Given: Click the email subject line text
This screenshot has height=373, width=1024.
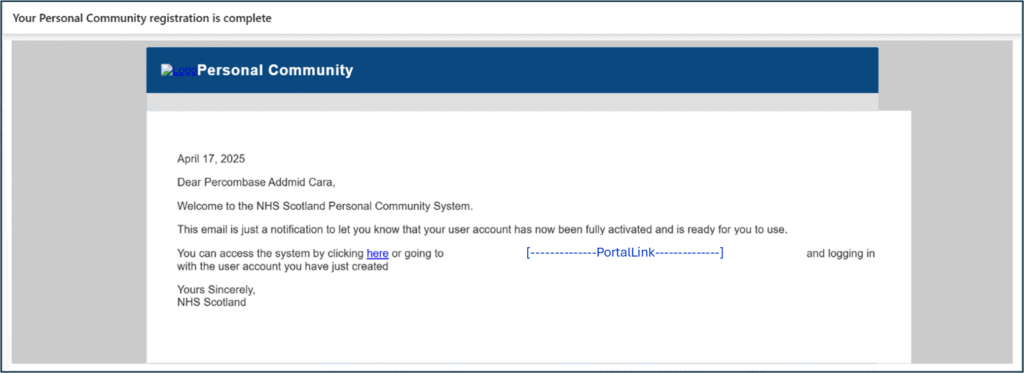Looking at the screenshot, I should click(x=142, y=18).
